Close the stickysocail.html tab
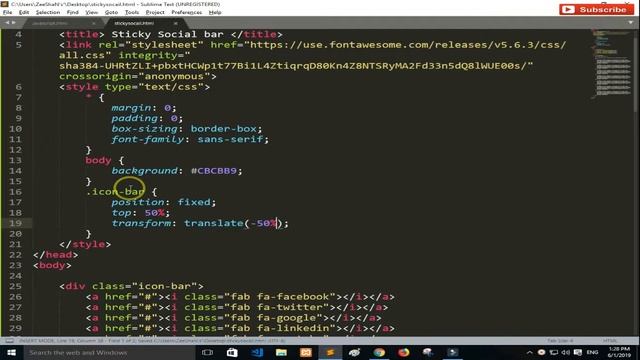The height and width of the screenshot is (360, 640). 176,23
